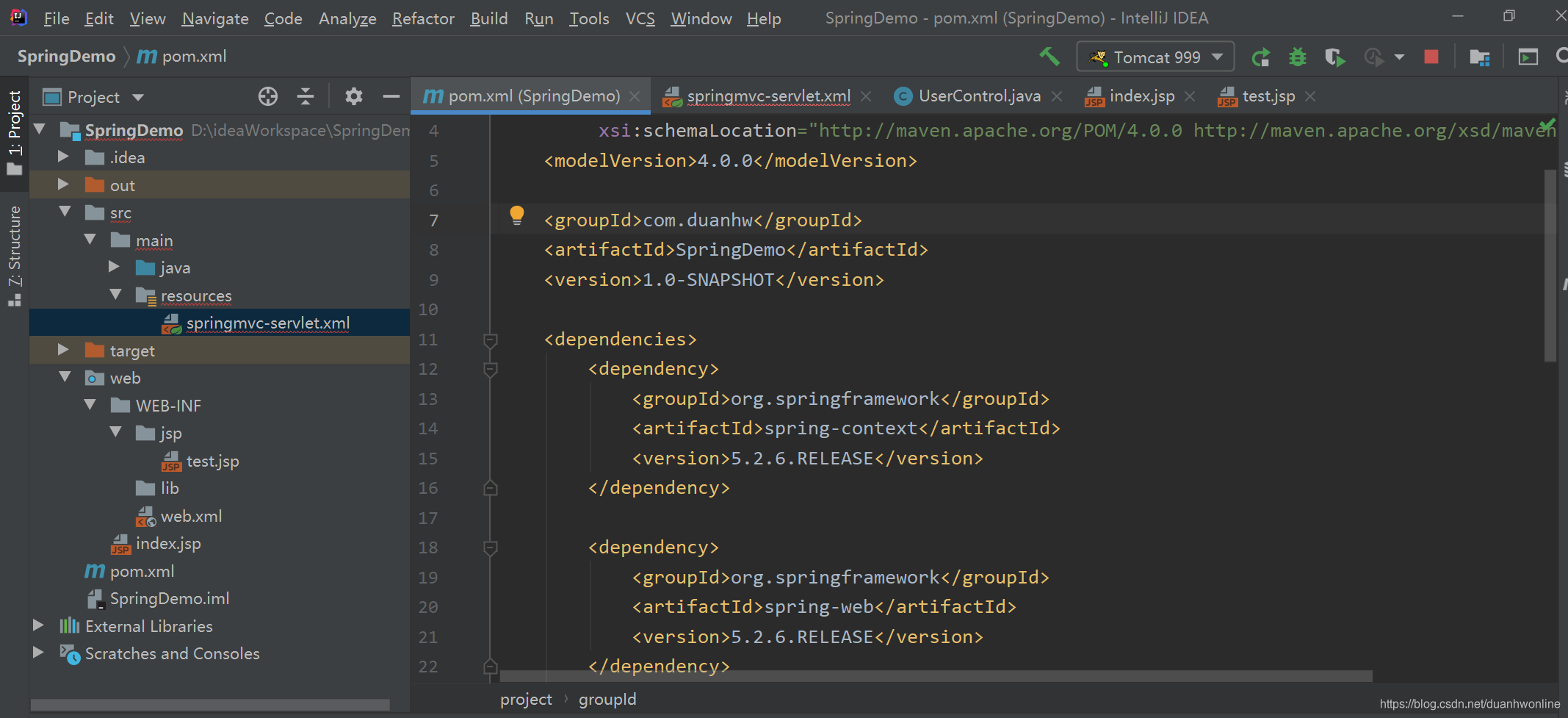1568x718 pixels.
Task: Open Project panel settings gear
Action: pos(354,96)
